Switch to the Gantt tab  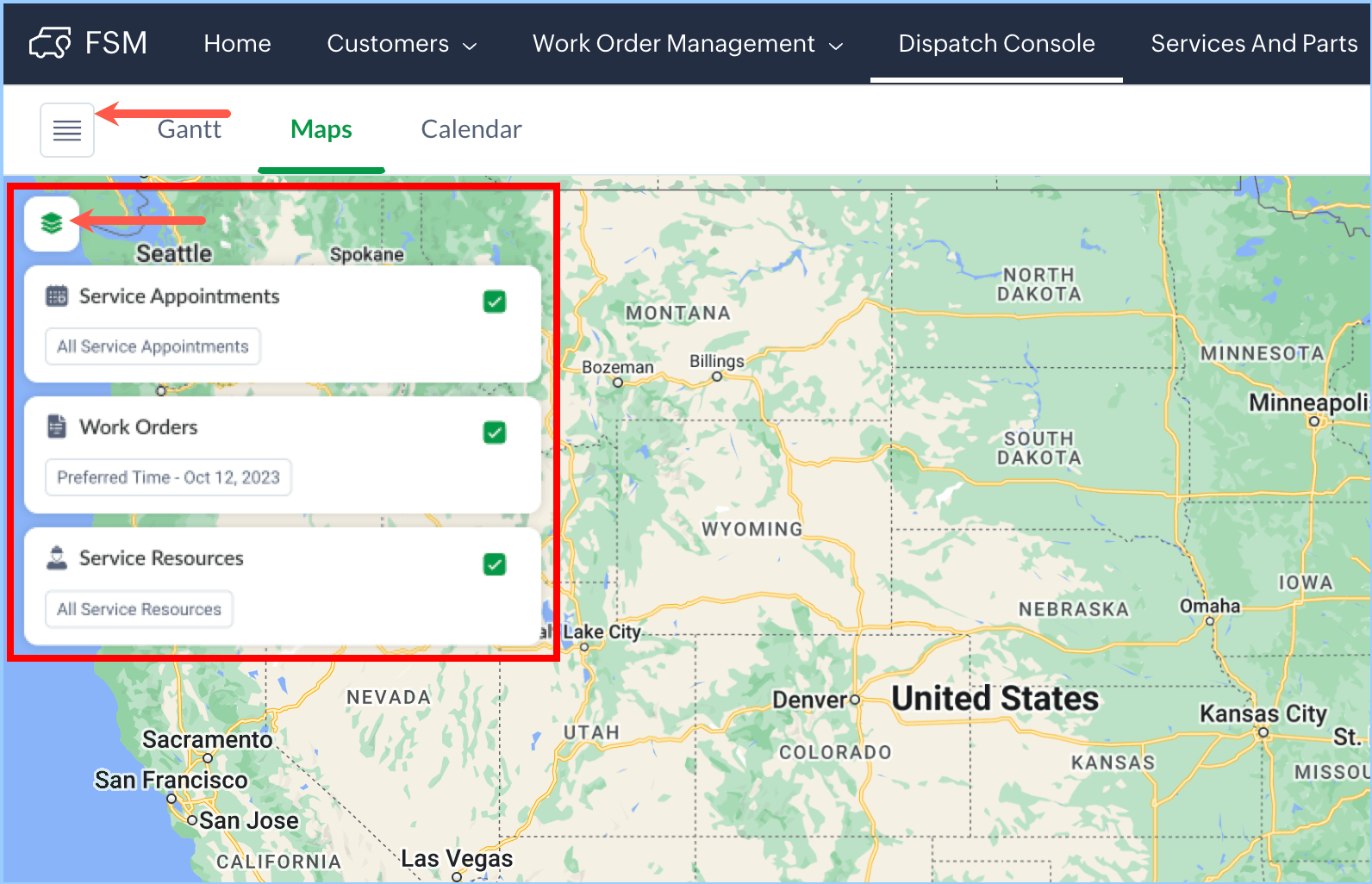(x=189, y=129)
